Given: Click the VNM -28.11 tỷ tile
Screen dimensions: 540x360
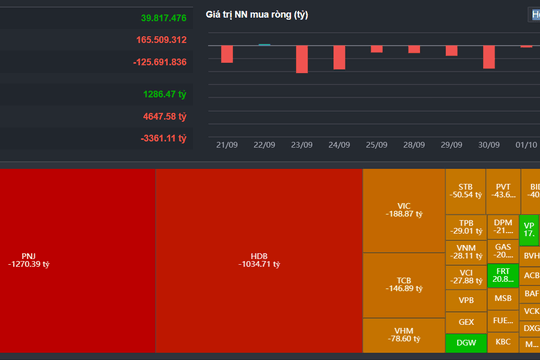Looking at the screenshot, I should 466,253.
